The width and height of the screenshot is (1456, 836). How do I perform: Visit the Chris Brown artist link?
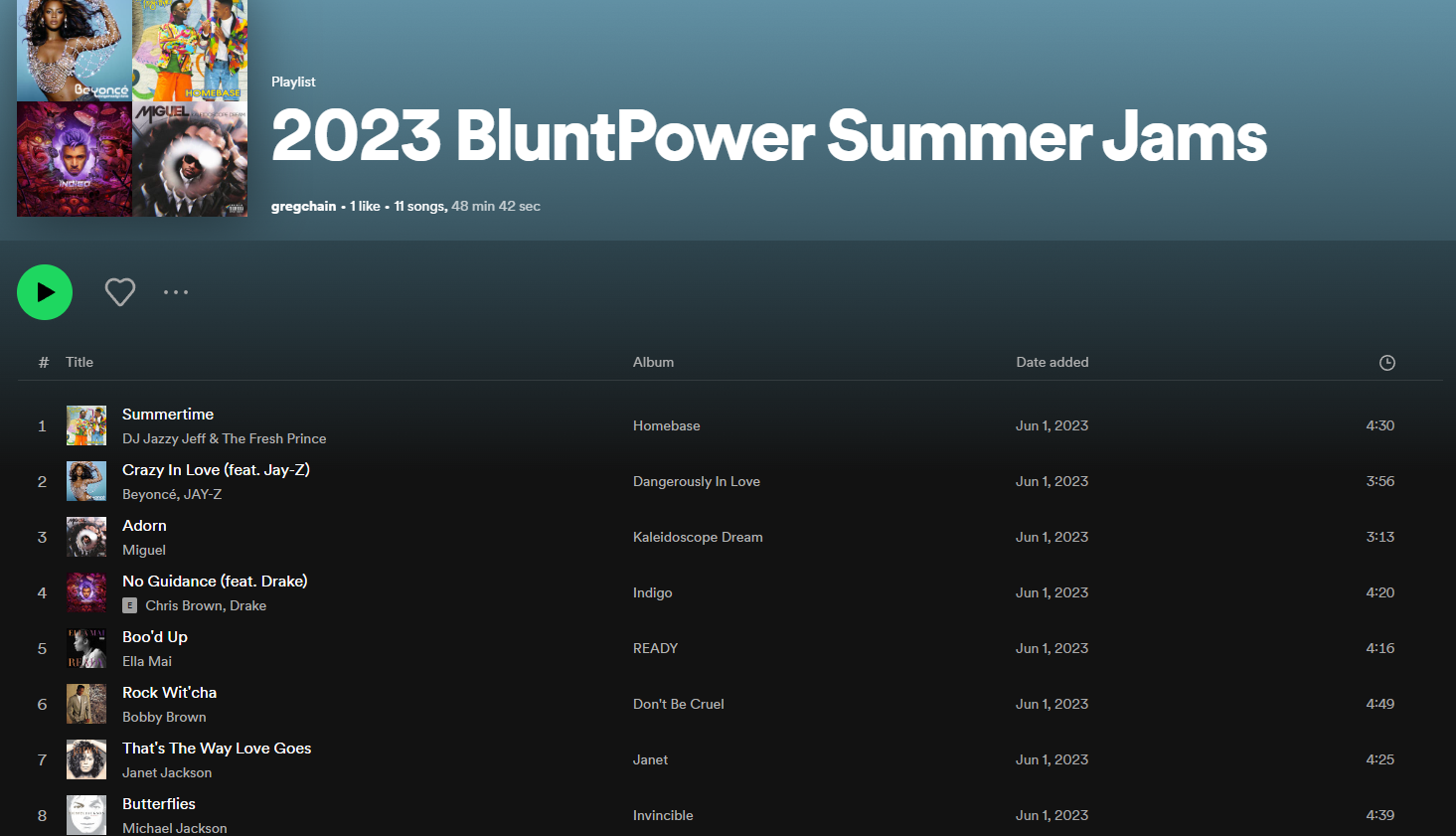tap(184, 605)
